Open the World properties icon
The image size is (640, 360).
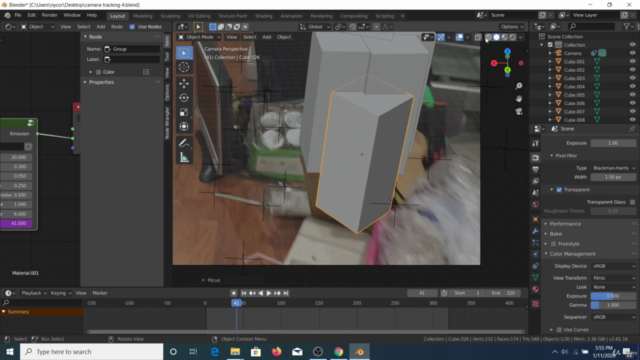point(536,204)
